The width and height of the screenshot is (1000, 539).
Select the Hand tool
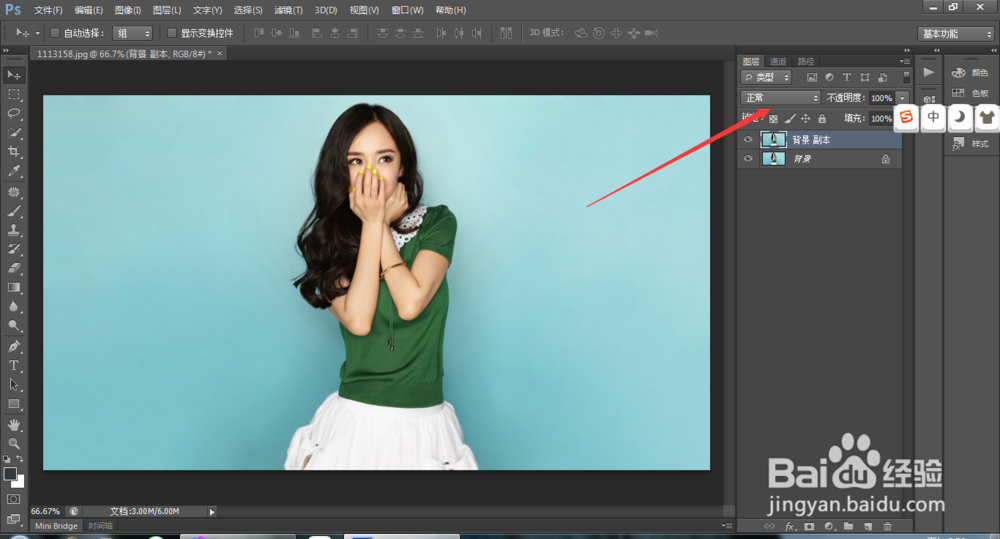[13, 425]
